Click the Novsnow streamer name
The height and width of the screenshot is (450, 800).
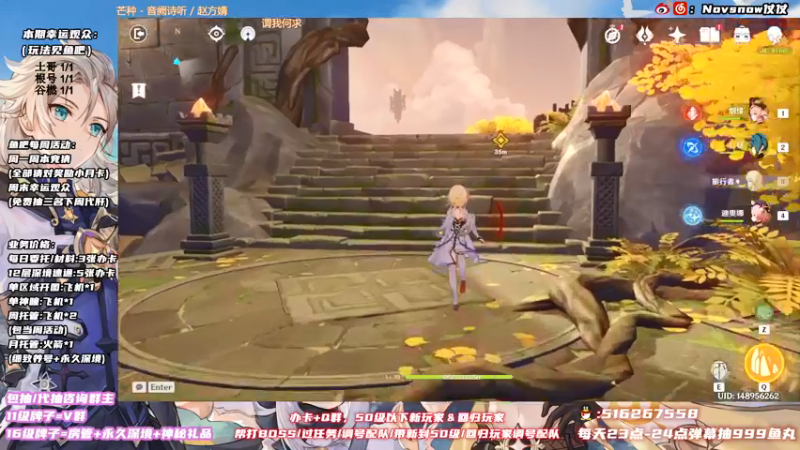[745, 9]
